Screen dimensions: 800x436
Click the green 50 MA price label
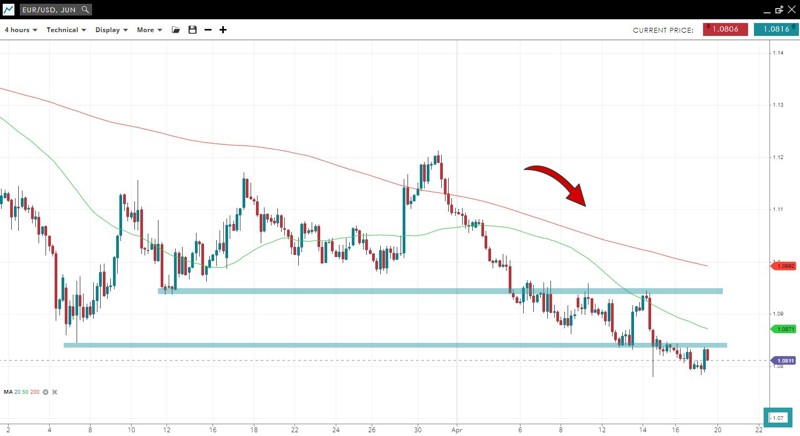(x=784, y=328)
